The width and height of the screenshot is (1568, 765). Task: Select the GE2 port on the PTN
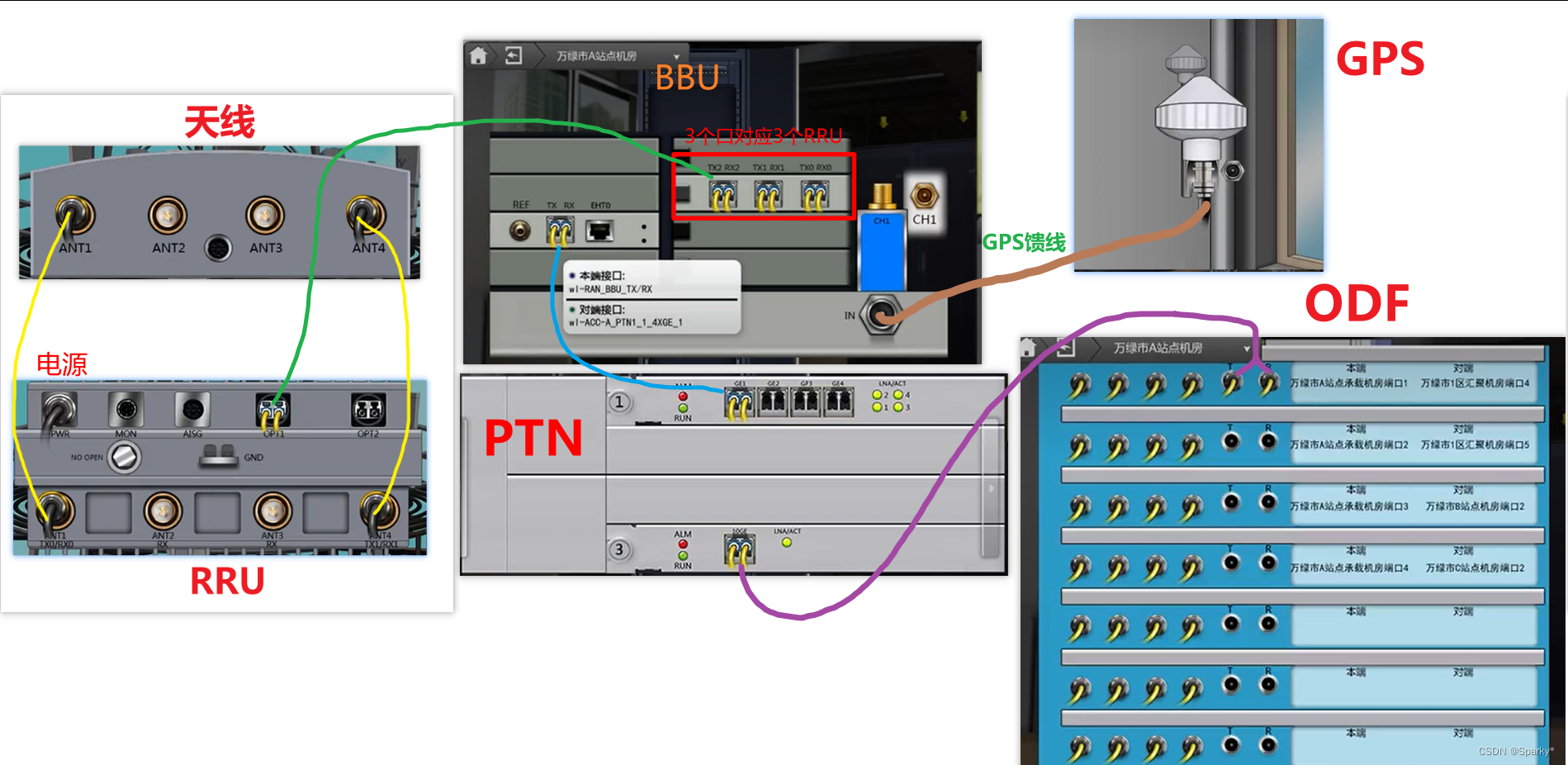point(773,402)
